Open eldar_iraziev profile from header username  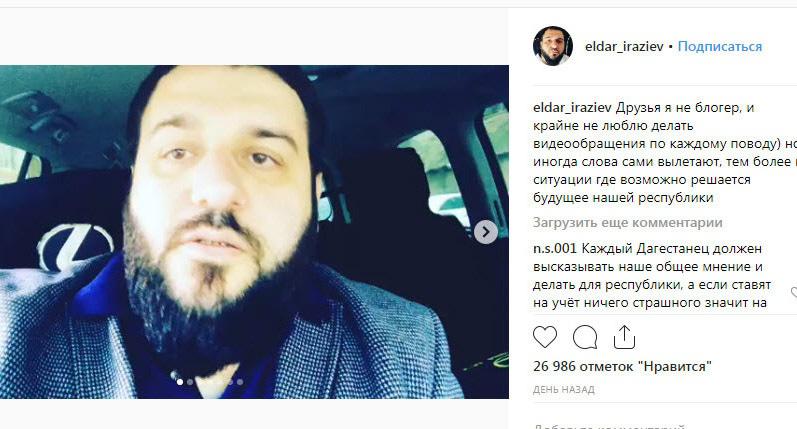(624, 46)
